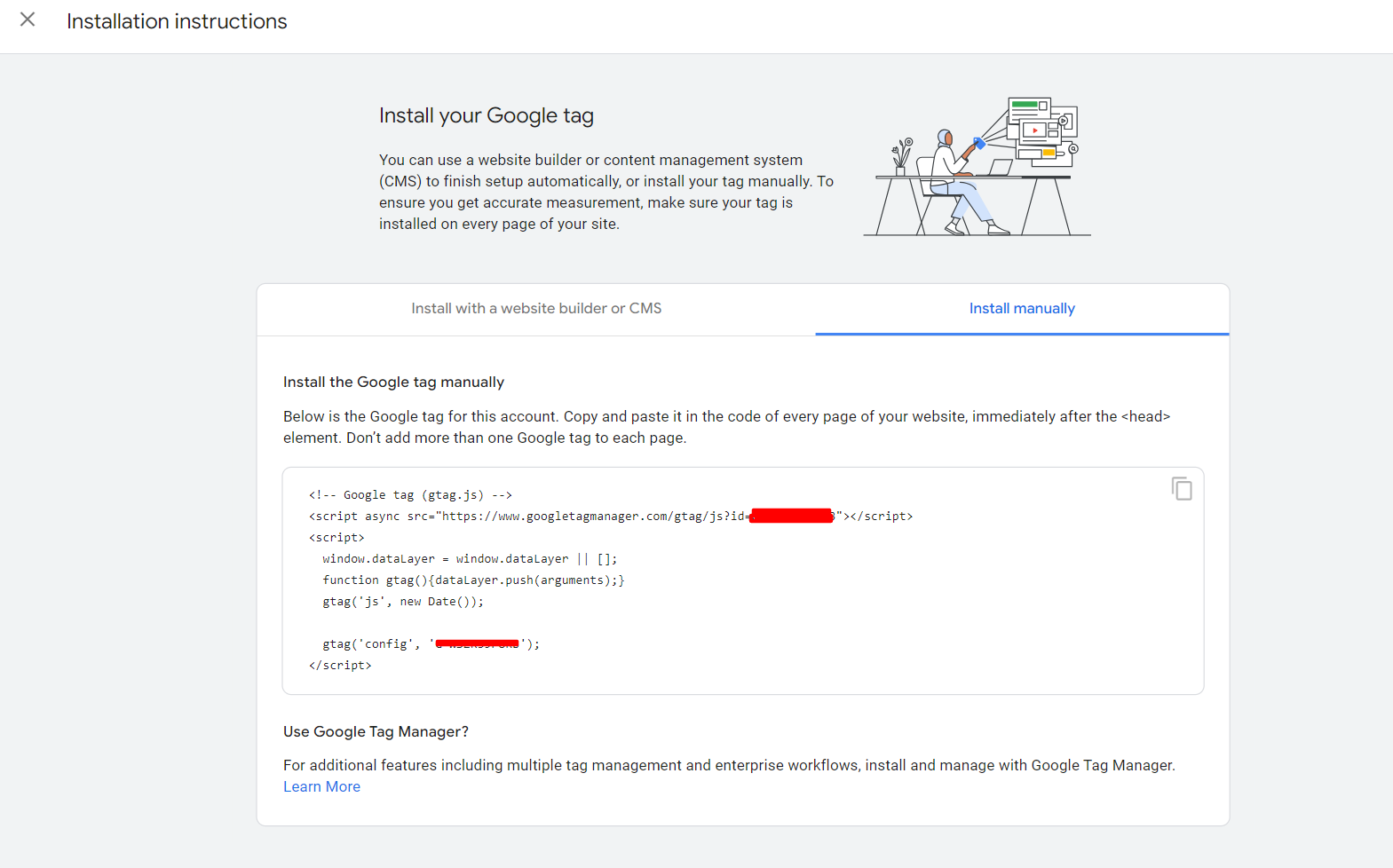The width and height of the screenshot is (1393, 868).
Task: Click the redacted ID in config line
Action: click(x=477, y=643)
